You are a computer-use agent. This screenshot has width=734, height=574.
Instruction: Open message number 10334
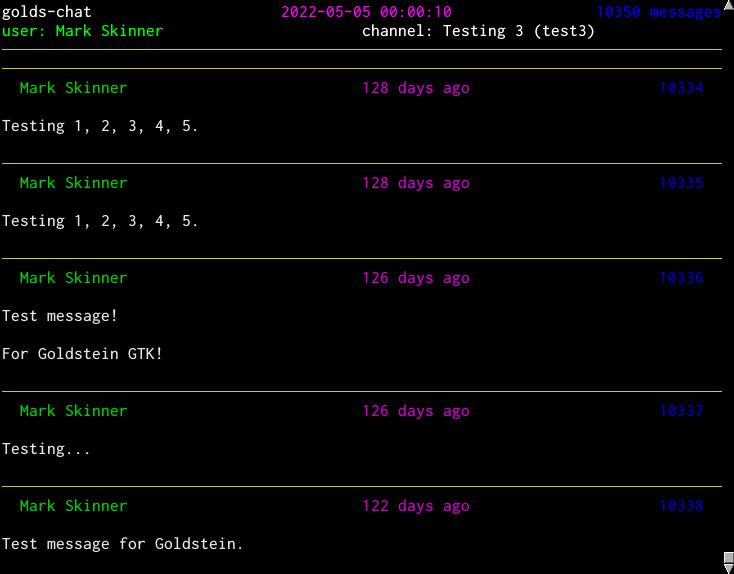pos(681,88)
